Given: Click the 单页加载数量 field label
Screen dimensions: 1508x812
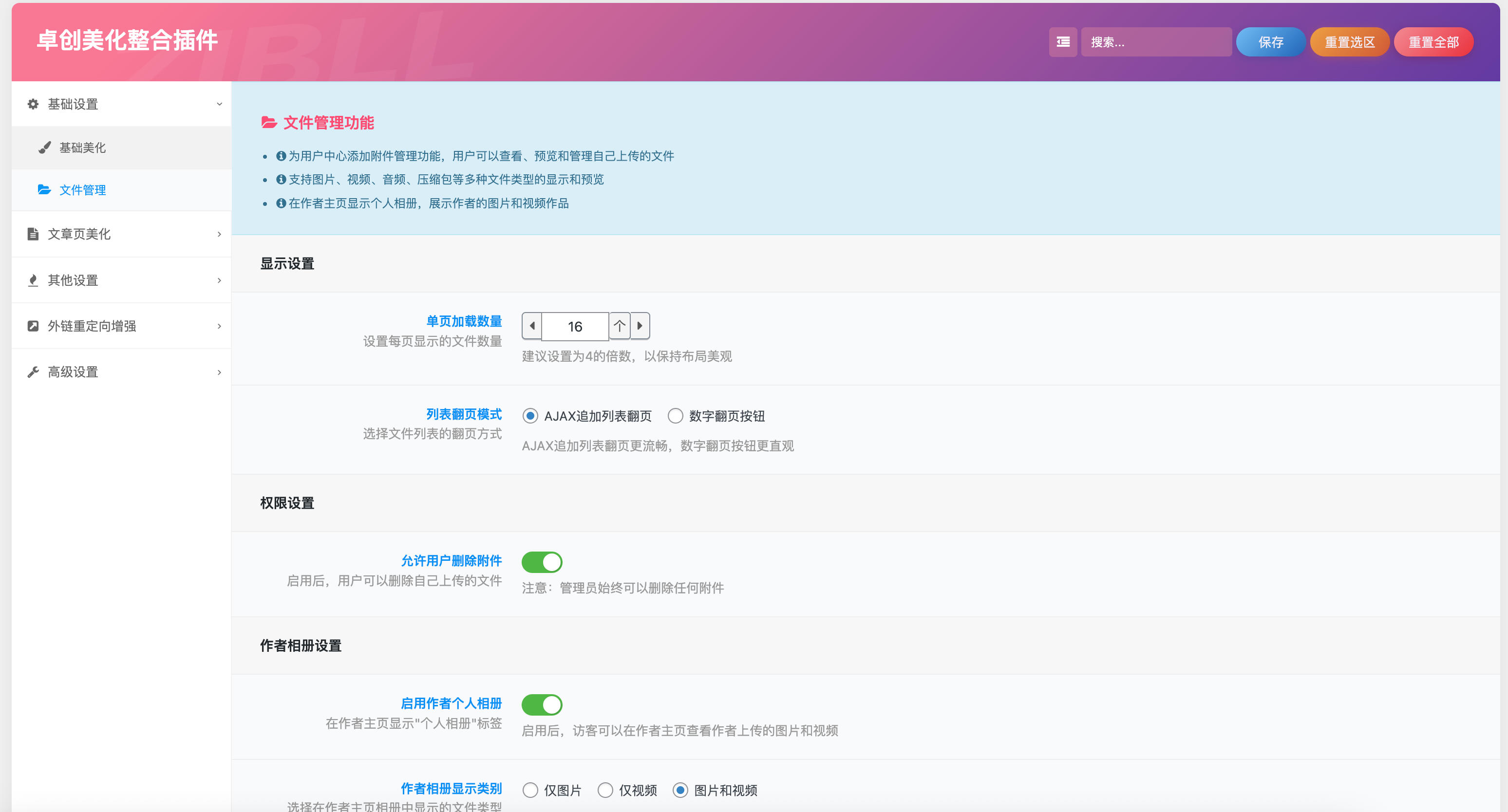Looking at the screenshot, I should pyautogui.click(x=464, y=321).
